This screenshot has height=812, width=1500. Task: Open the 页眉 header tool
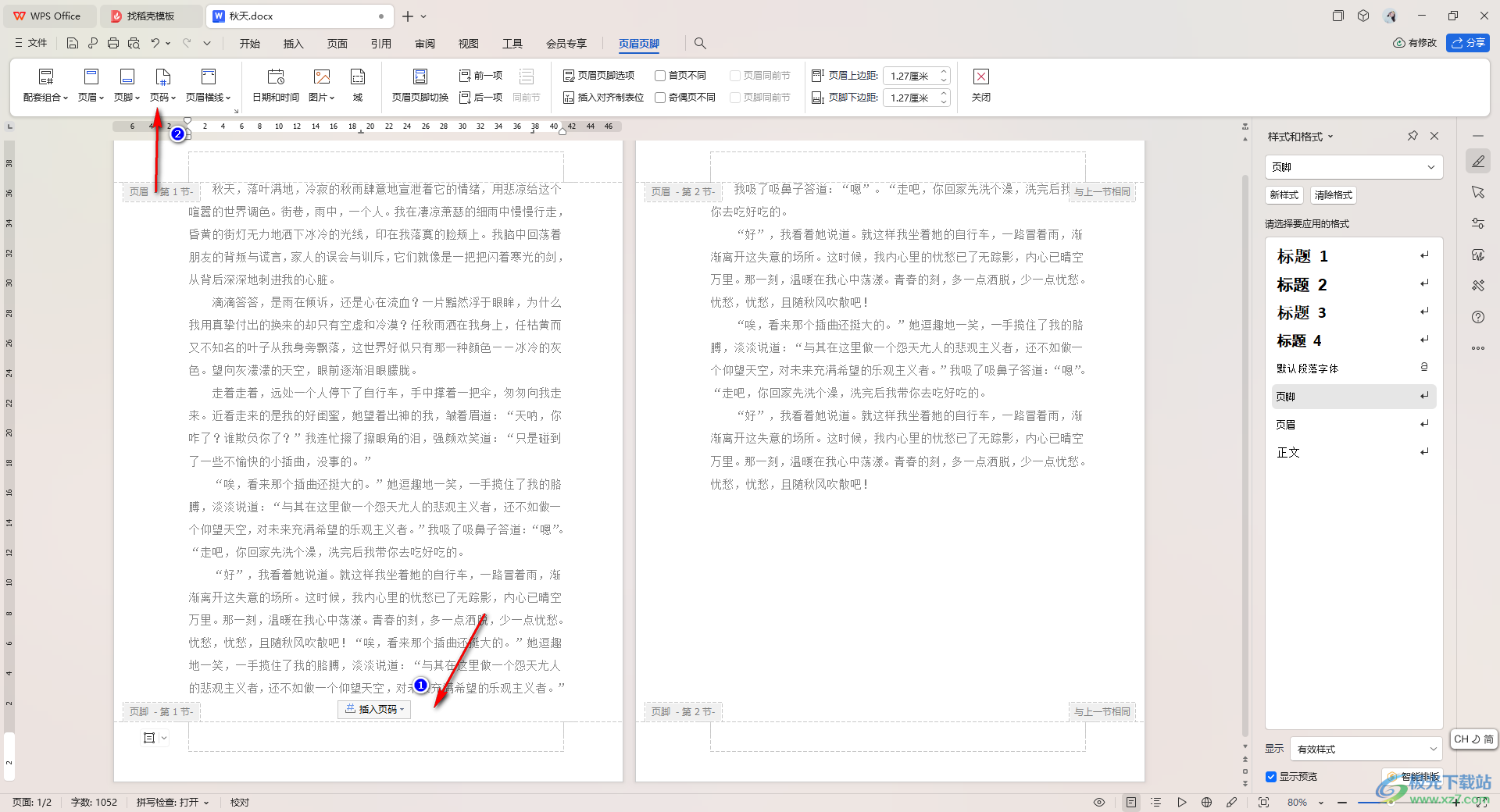(x=91, y=85)
